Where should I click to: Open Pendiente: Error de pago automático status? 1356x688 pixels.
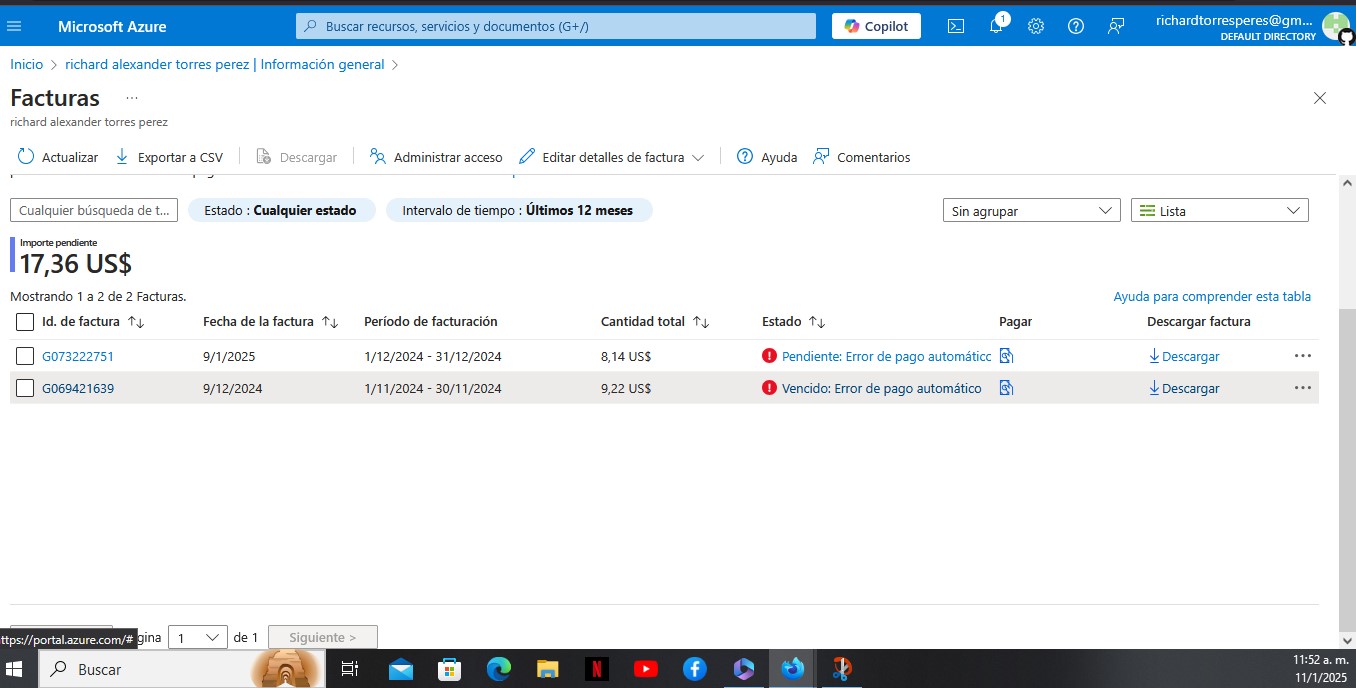[886, 356]
